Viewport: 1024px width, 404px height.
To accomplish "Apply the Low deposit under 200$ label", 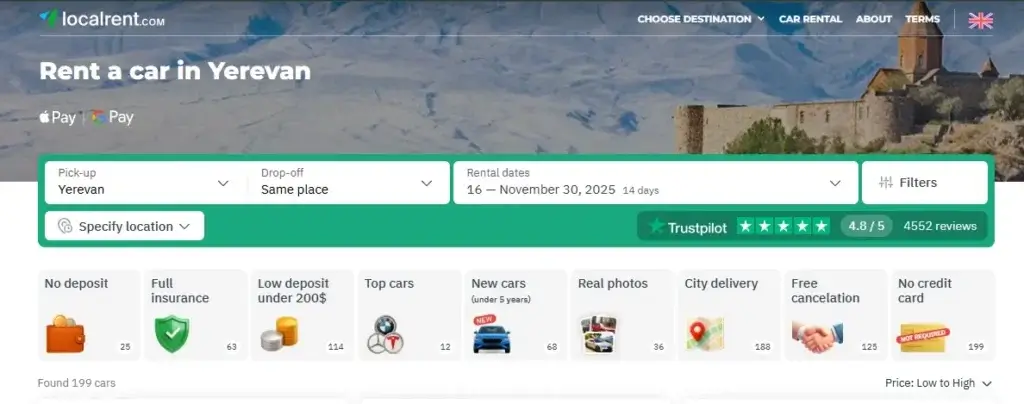I will click(x=293, y=291).
